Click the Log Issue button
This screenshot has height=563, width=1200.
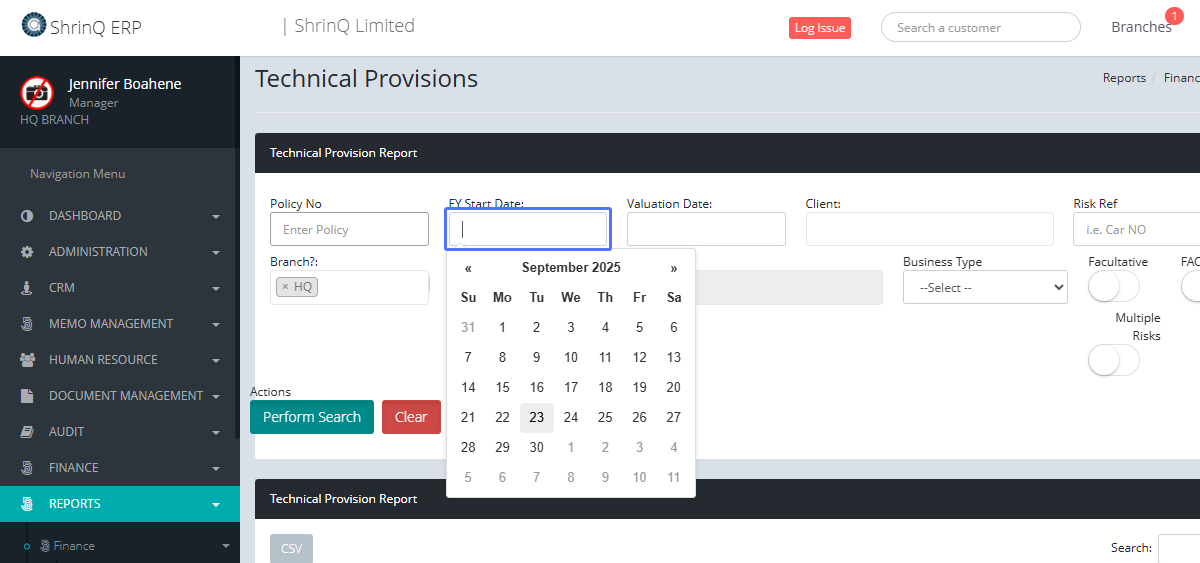tap(819, 28)
